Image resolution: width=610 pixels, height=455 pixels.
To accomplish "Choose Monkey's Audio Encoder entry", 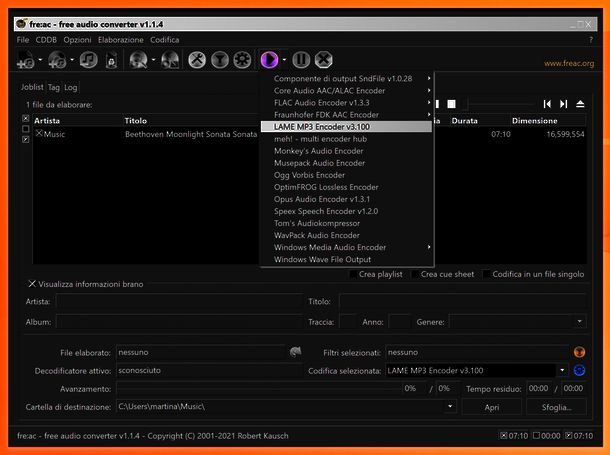I will 347,151.
